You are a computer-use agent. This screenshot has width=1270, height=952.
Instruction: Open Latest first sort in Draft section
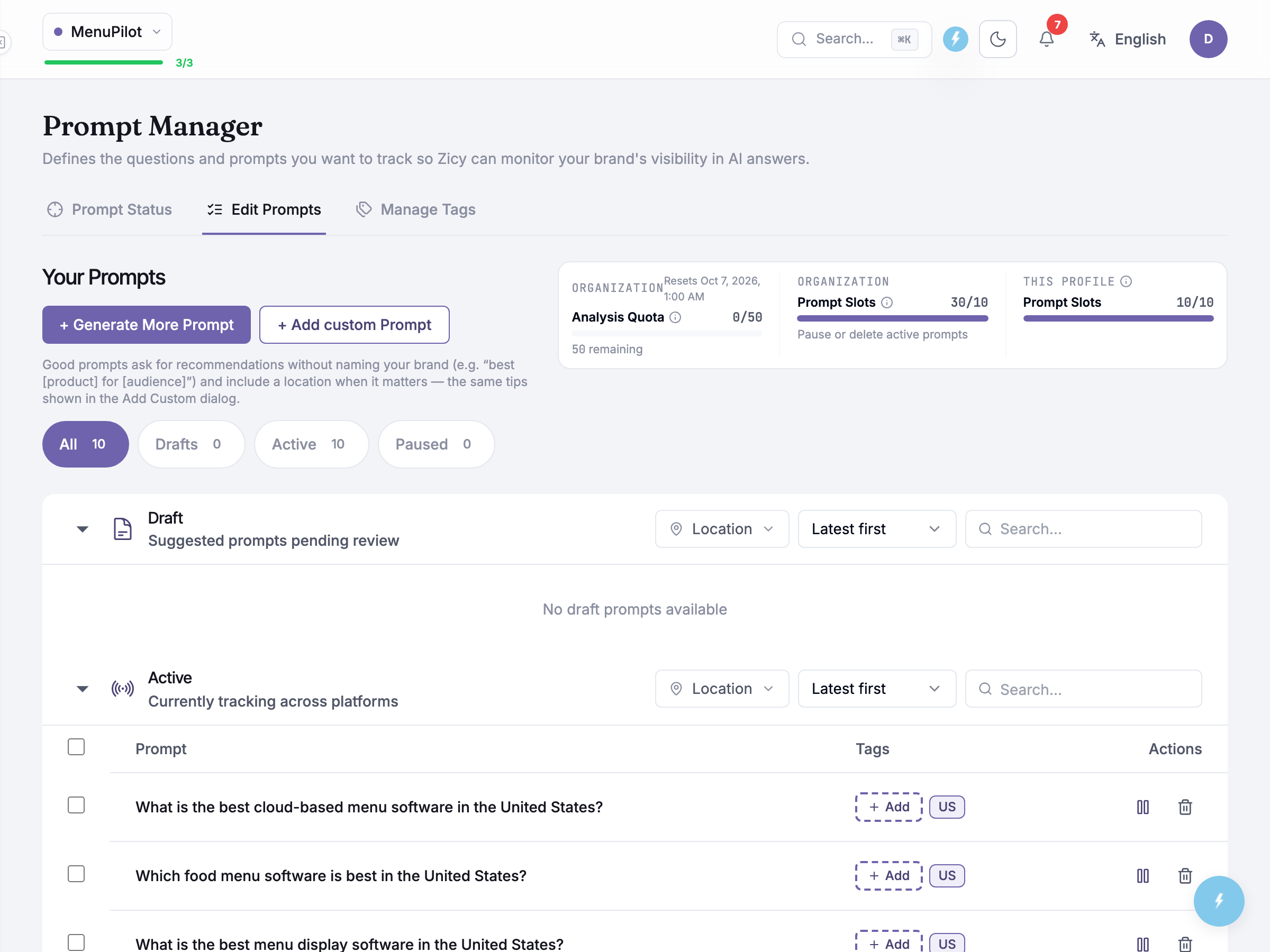pos(877,529)
